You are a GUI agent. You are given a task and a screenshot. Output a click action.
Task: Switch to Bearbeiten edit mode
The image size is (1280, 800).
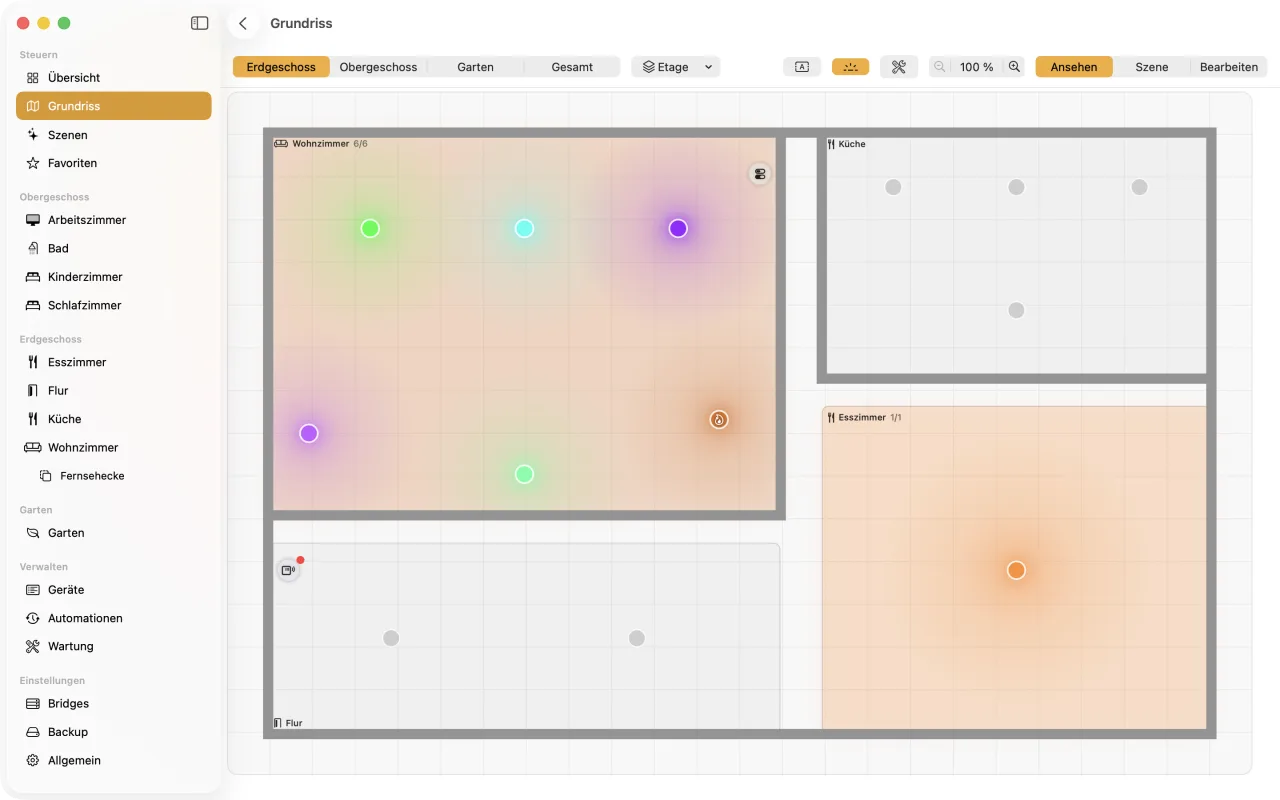(1229, 67)
